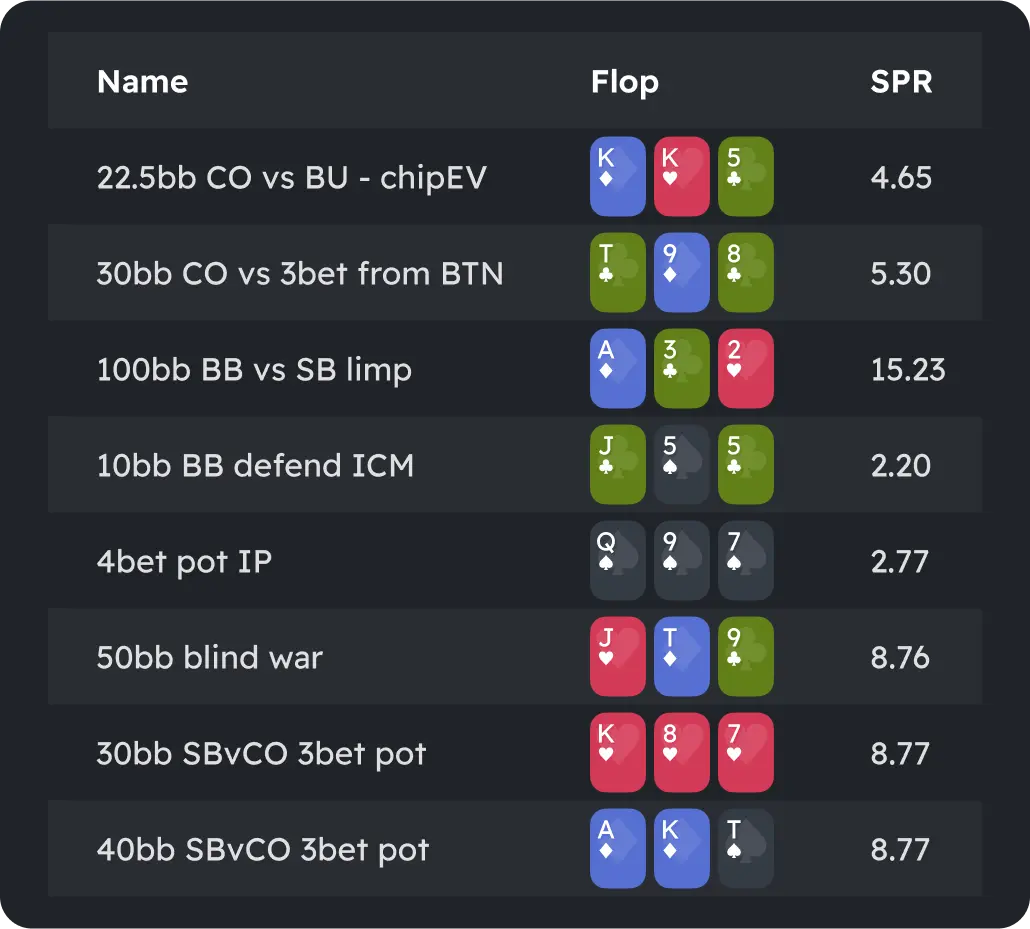Click the Nine of diamonds on the T98 board
This screenshot has height=929, width=1030.
pyautogui.click(x=681, y=272)
